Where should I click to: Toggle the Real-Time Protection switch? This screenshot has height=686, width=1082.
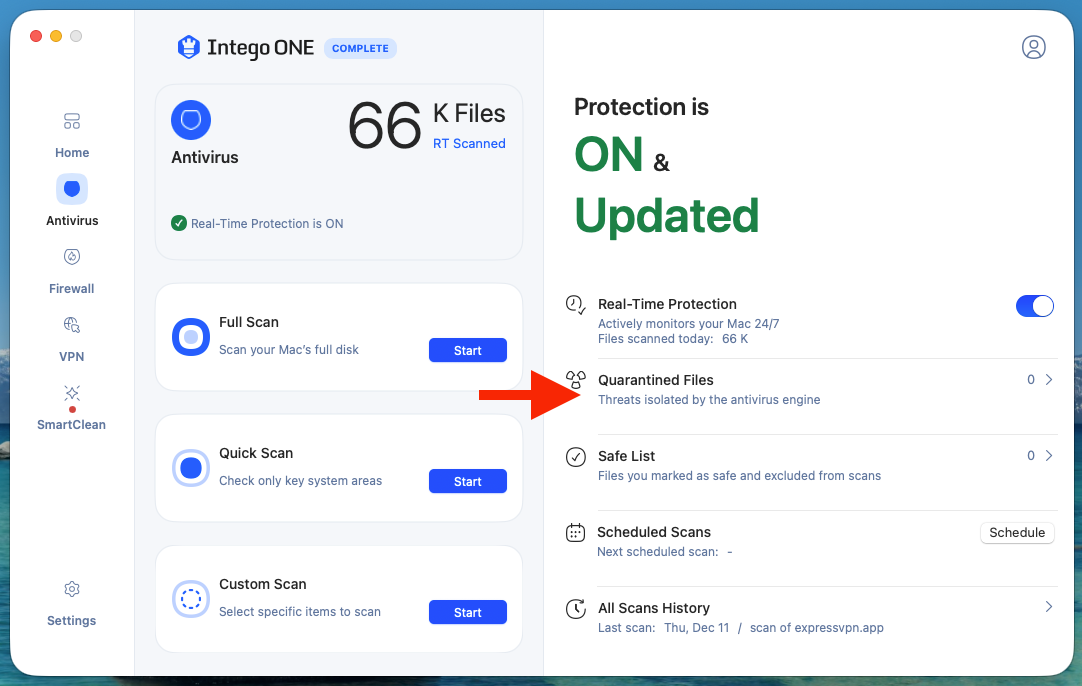[x=1034, y=306]
